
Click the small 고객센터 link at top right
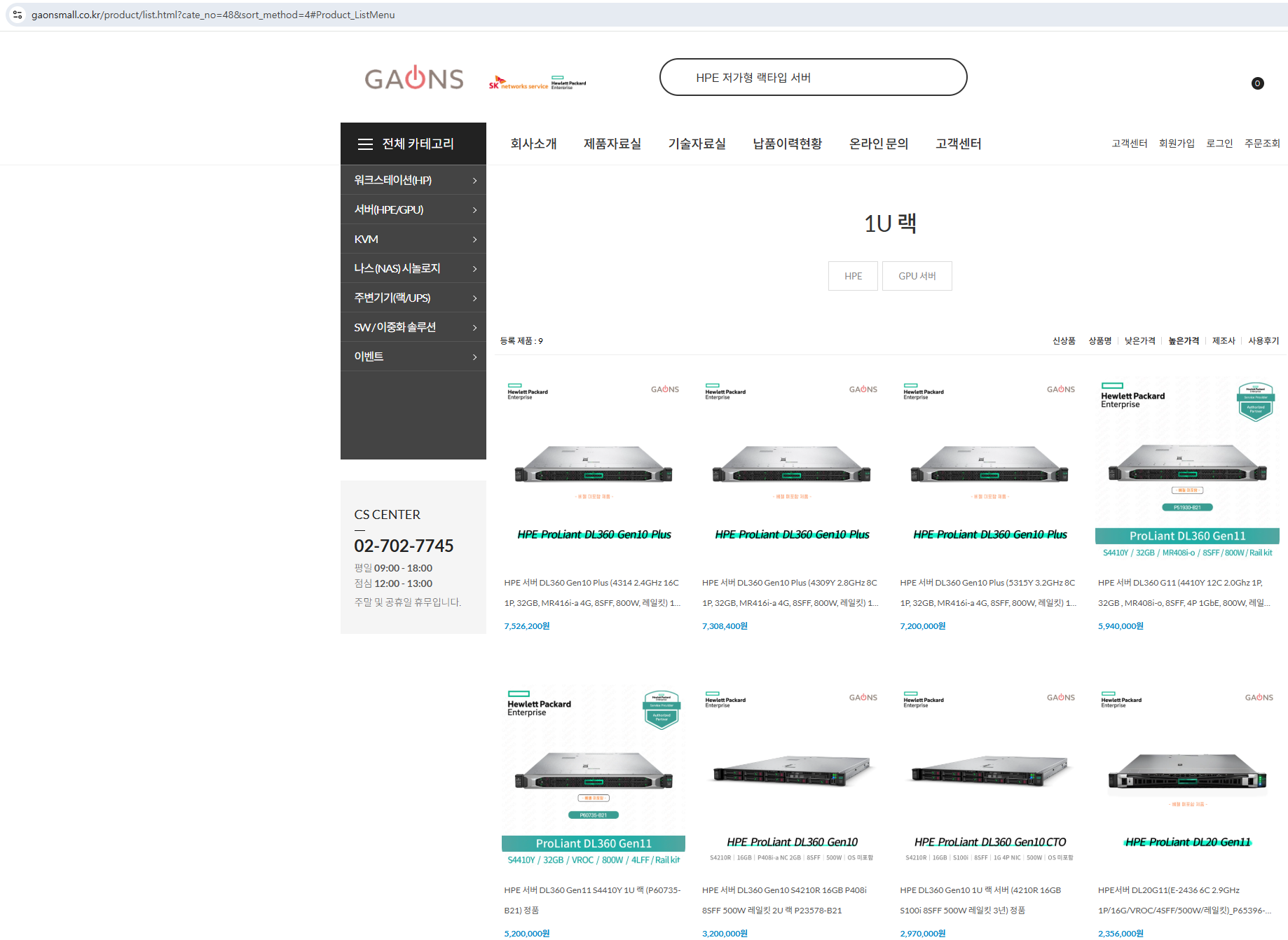1129,143
